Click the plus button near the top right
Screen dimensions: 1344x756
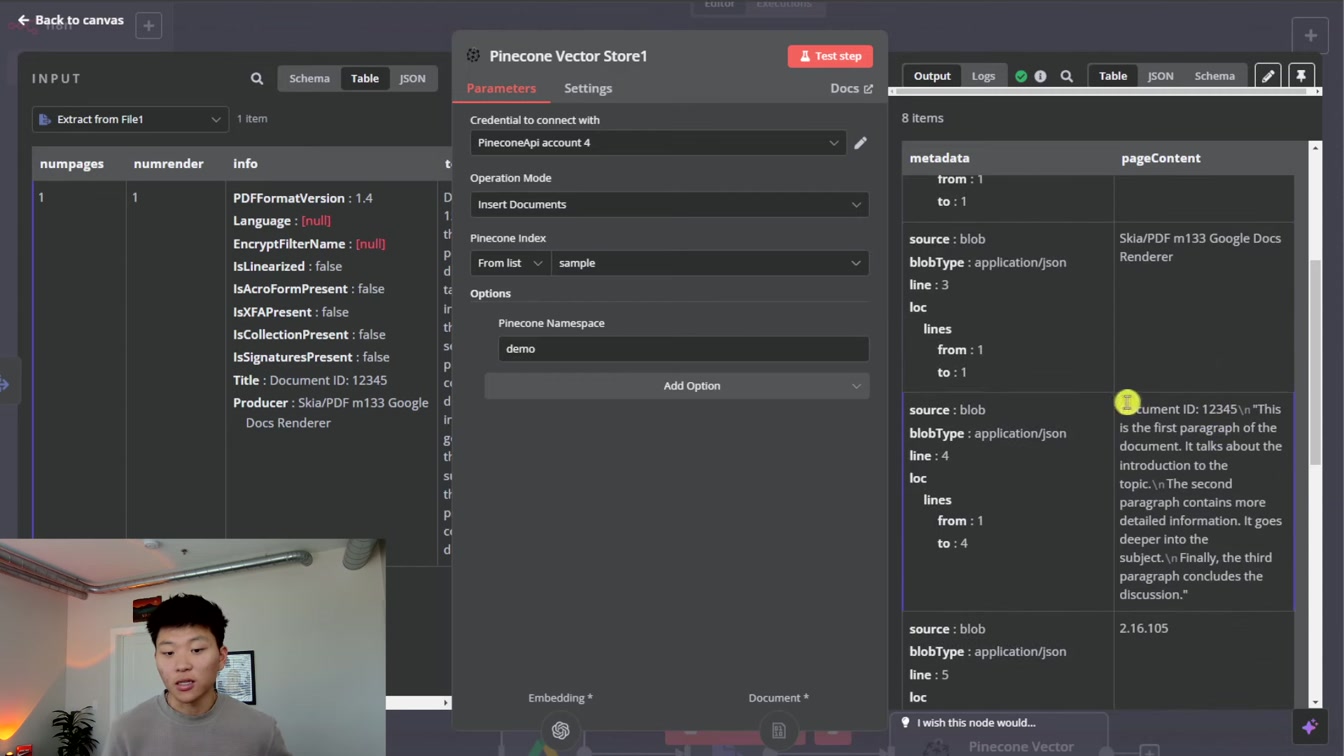(1310, 35)
